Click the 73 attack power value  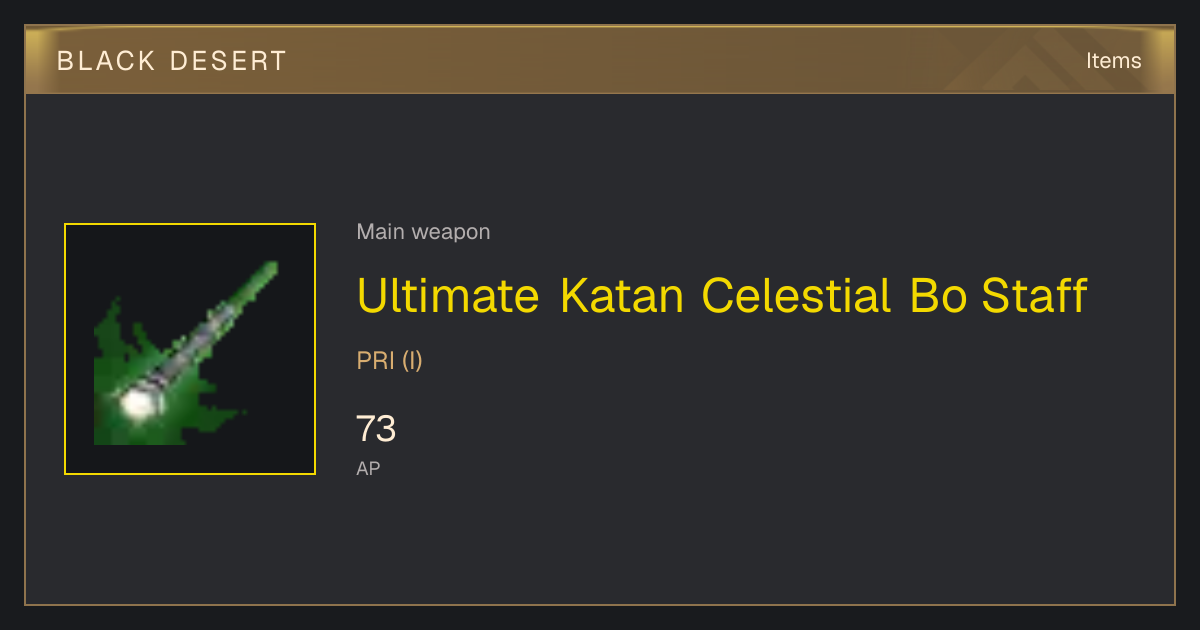pos(376,429)
